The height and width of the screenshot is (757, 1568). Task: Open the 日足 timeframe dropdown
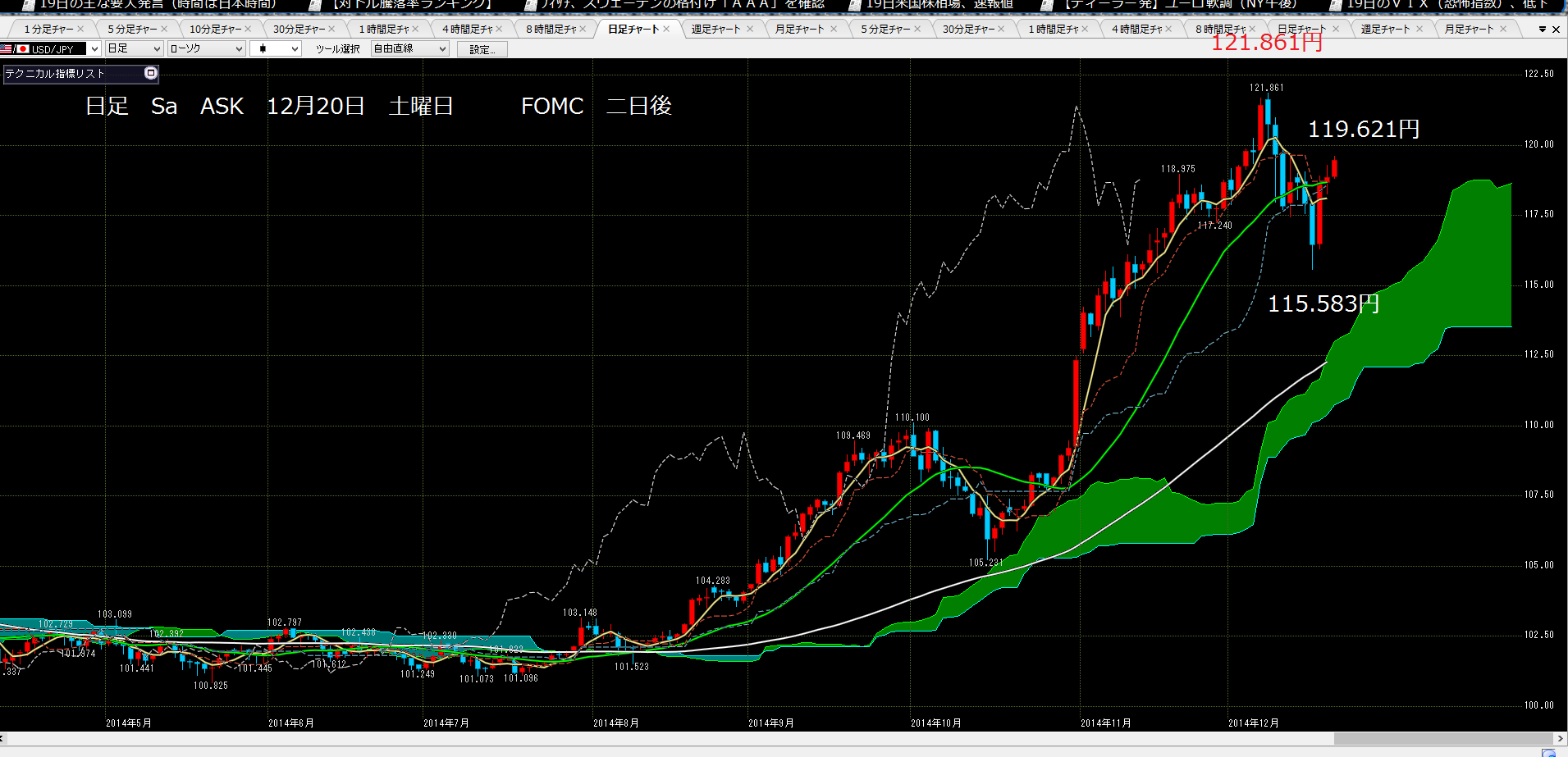tap(135, 49)
